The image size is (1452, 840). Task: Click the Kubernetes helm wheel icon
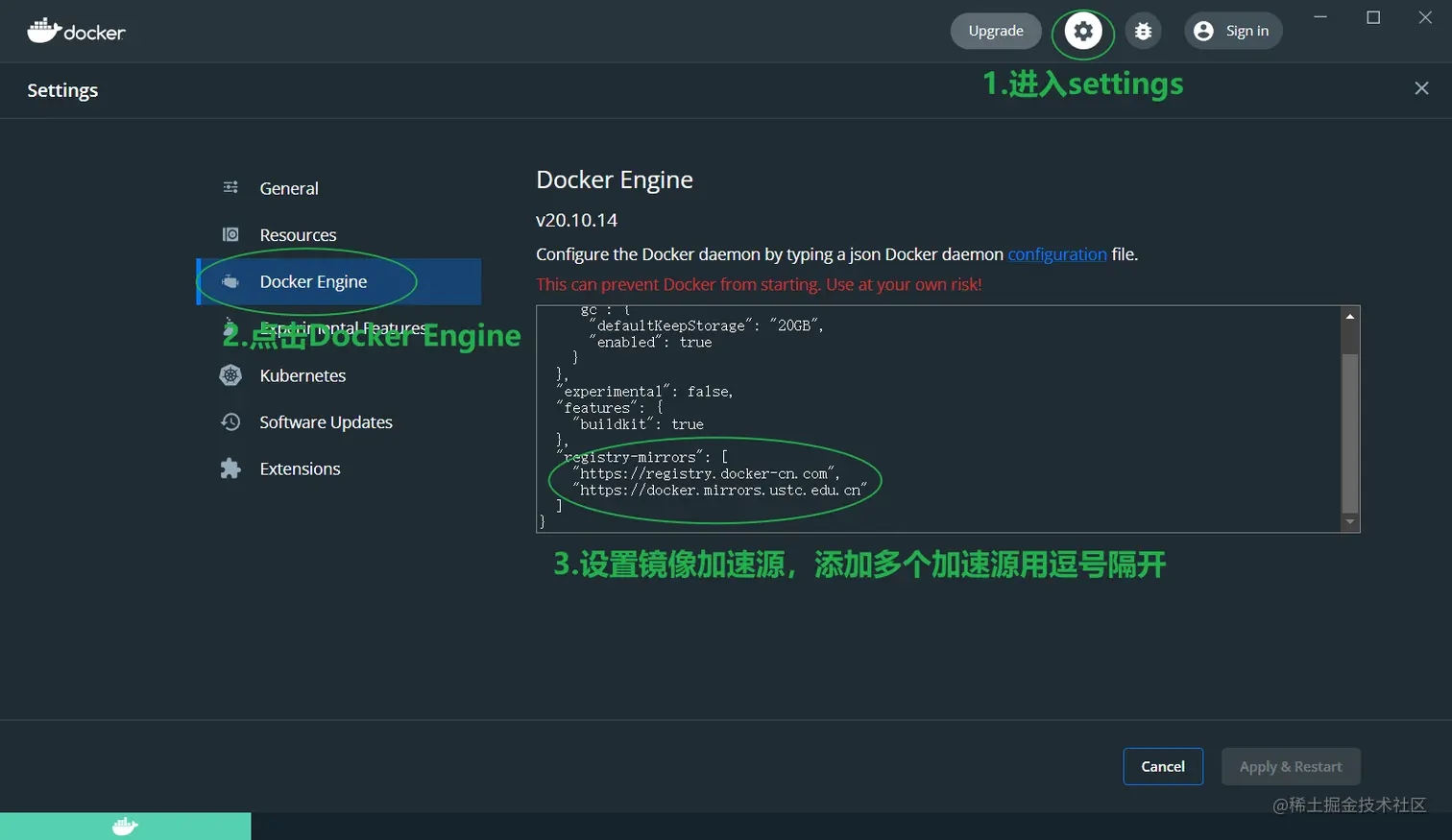[x=230, y=375]
